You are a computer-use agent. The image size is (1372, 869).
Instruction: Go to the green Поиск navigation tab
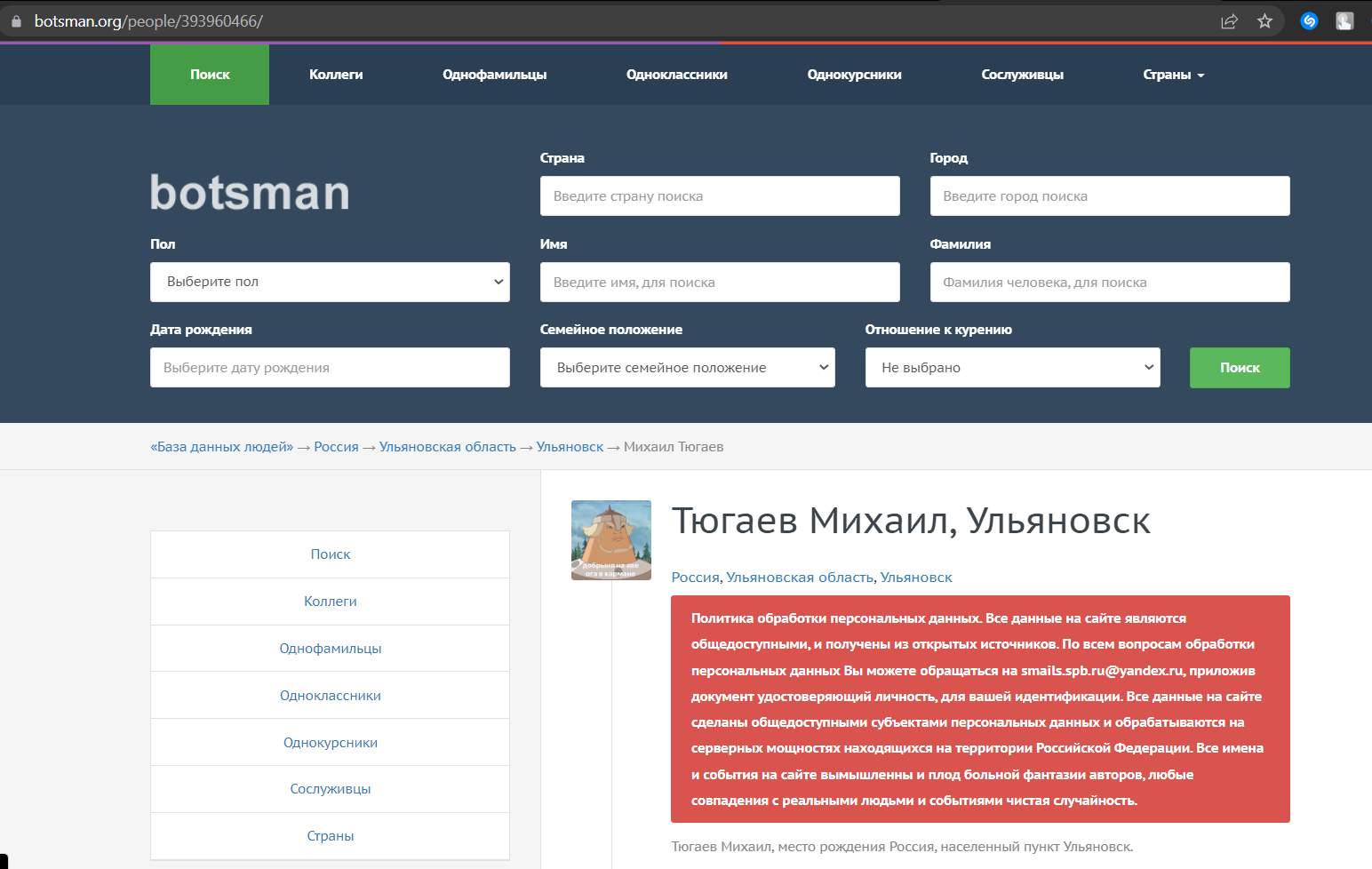tap(210, 75)
